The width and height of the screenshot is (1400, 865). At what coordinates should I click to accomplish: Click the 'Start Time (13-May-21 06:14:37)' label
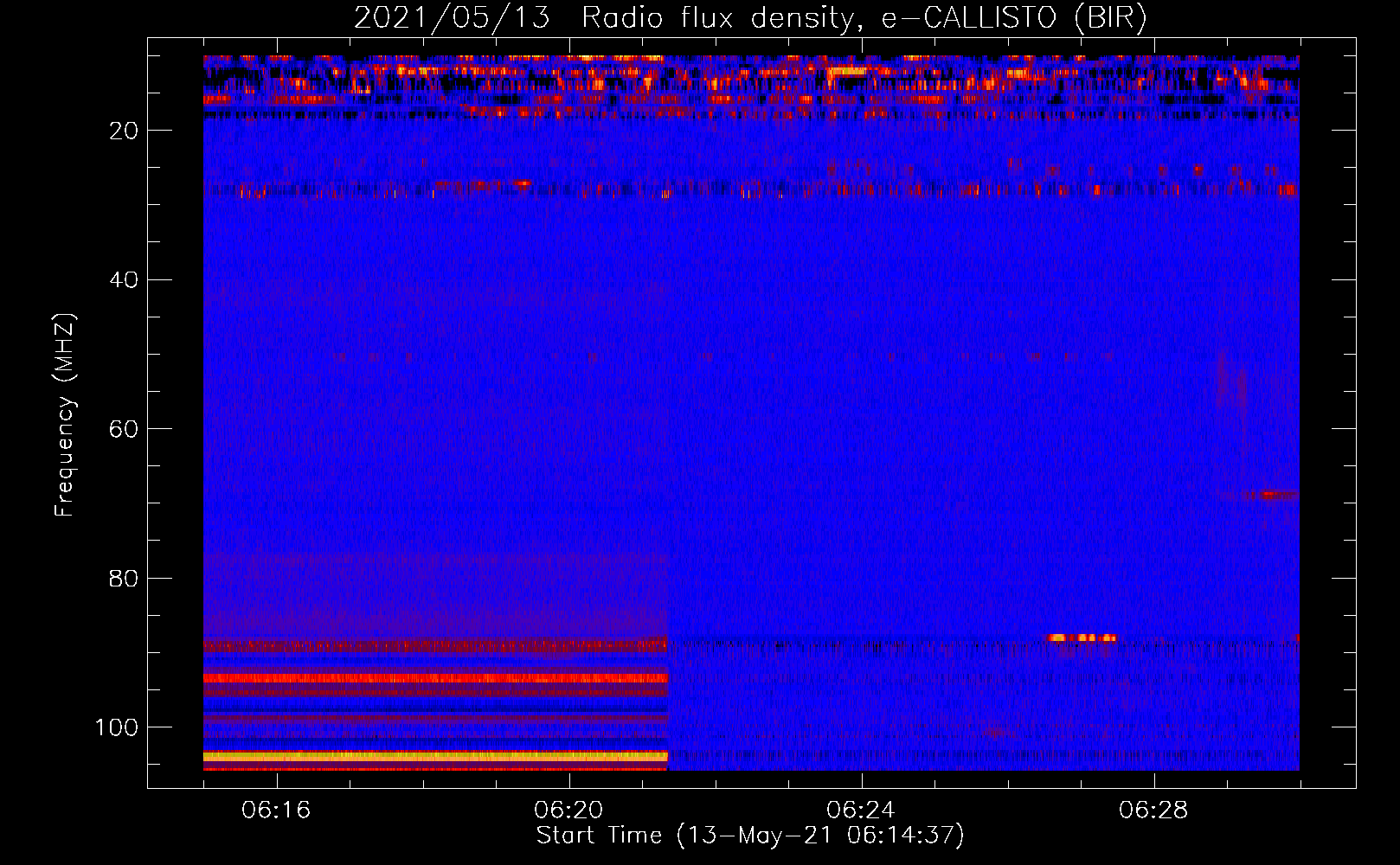pos(750,836)
